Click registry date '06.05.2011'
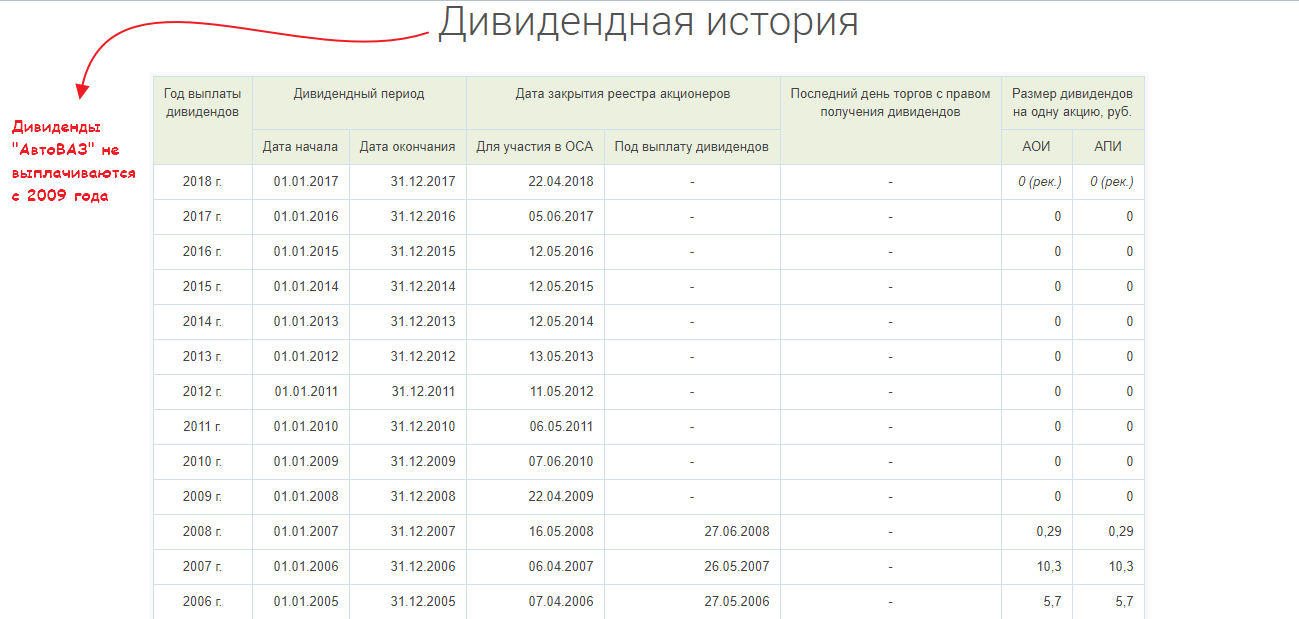1299x619 pixels. (561, 427)
